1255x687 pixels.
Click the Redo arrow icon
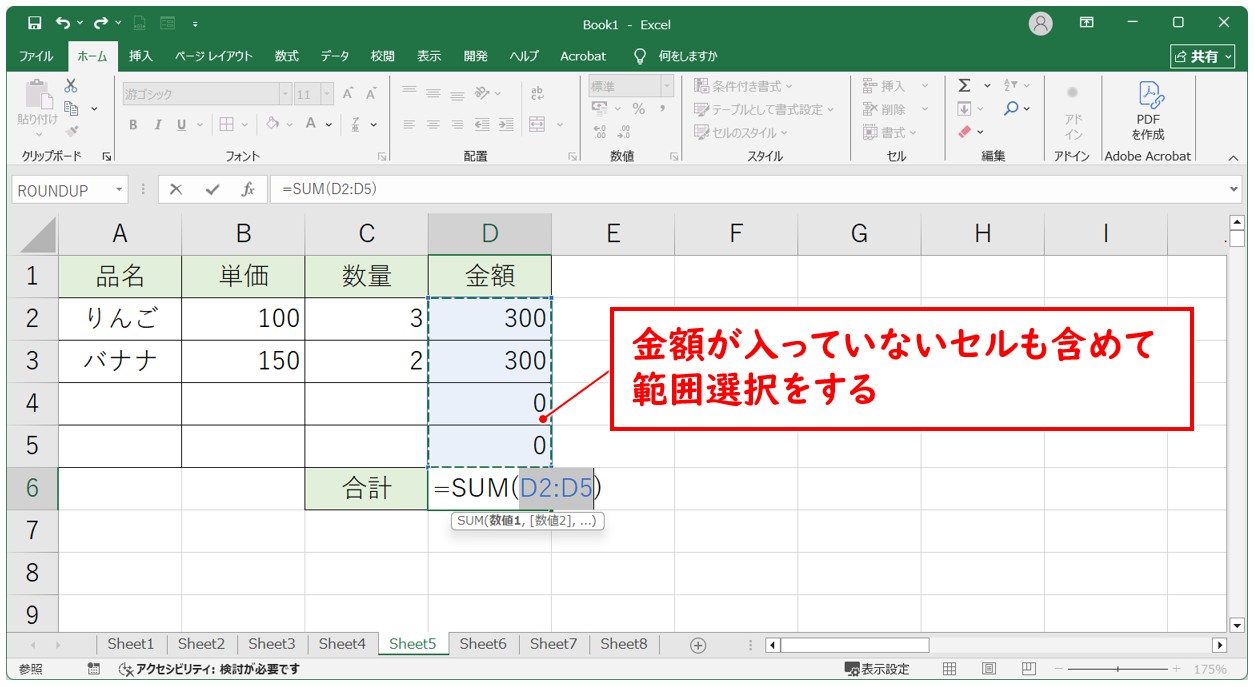[x=101, y=23]
